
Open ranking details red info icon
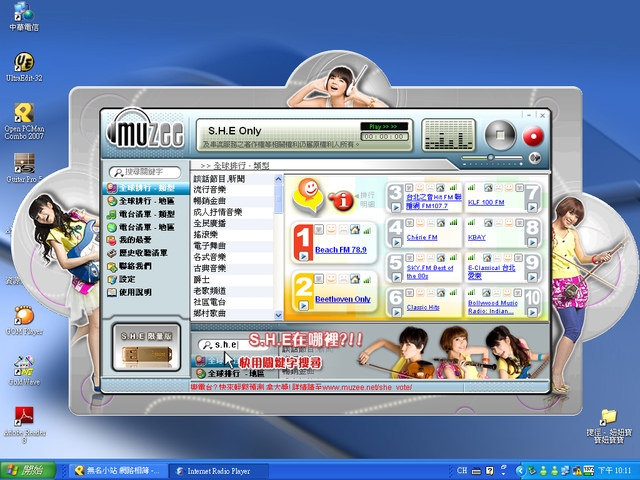click(x=342, y=201)
